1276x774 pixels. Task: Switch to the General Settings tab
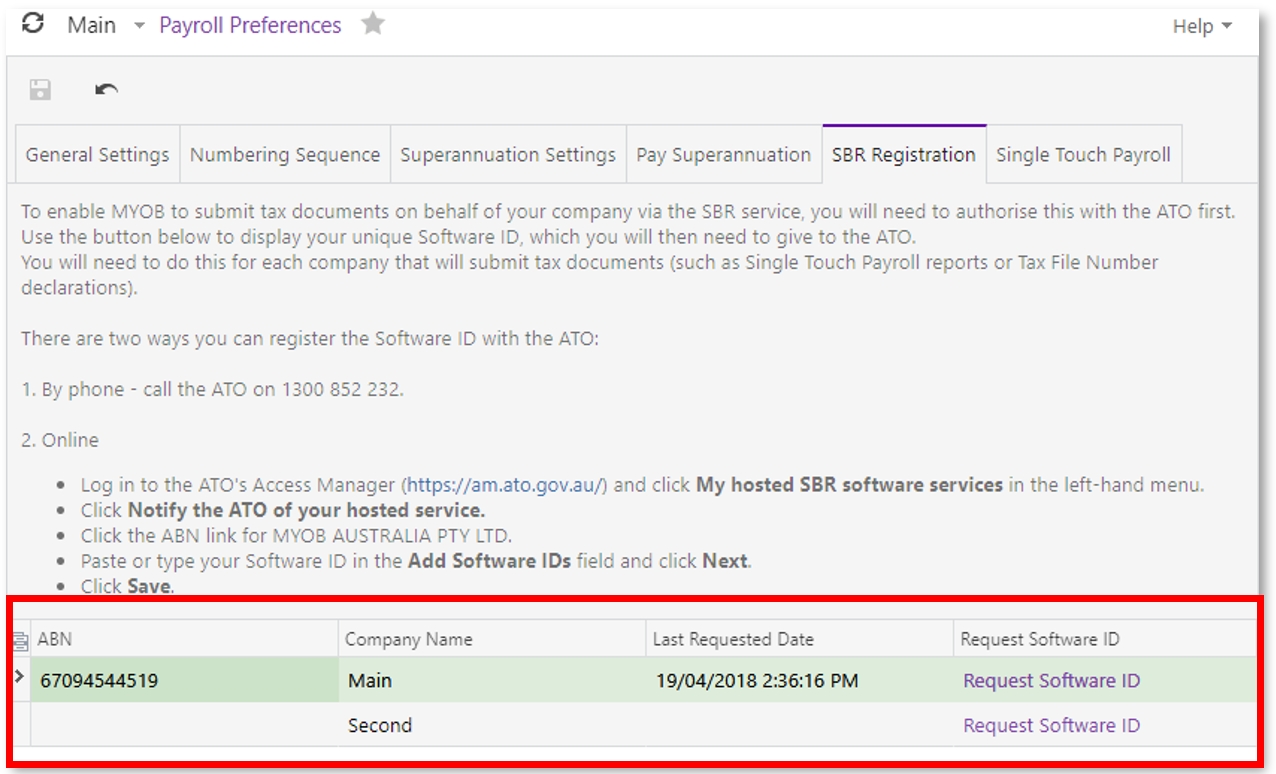click(x=97, y=155)
